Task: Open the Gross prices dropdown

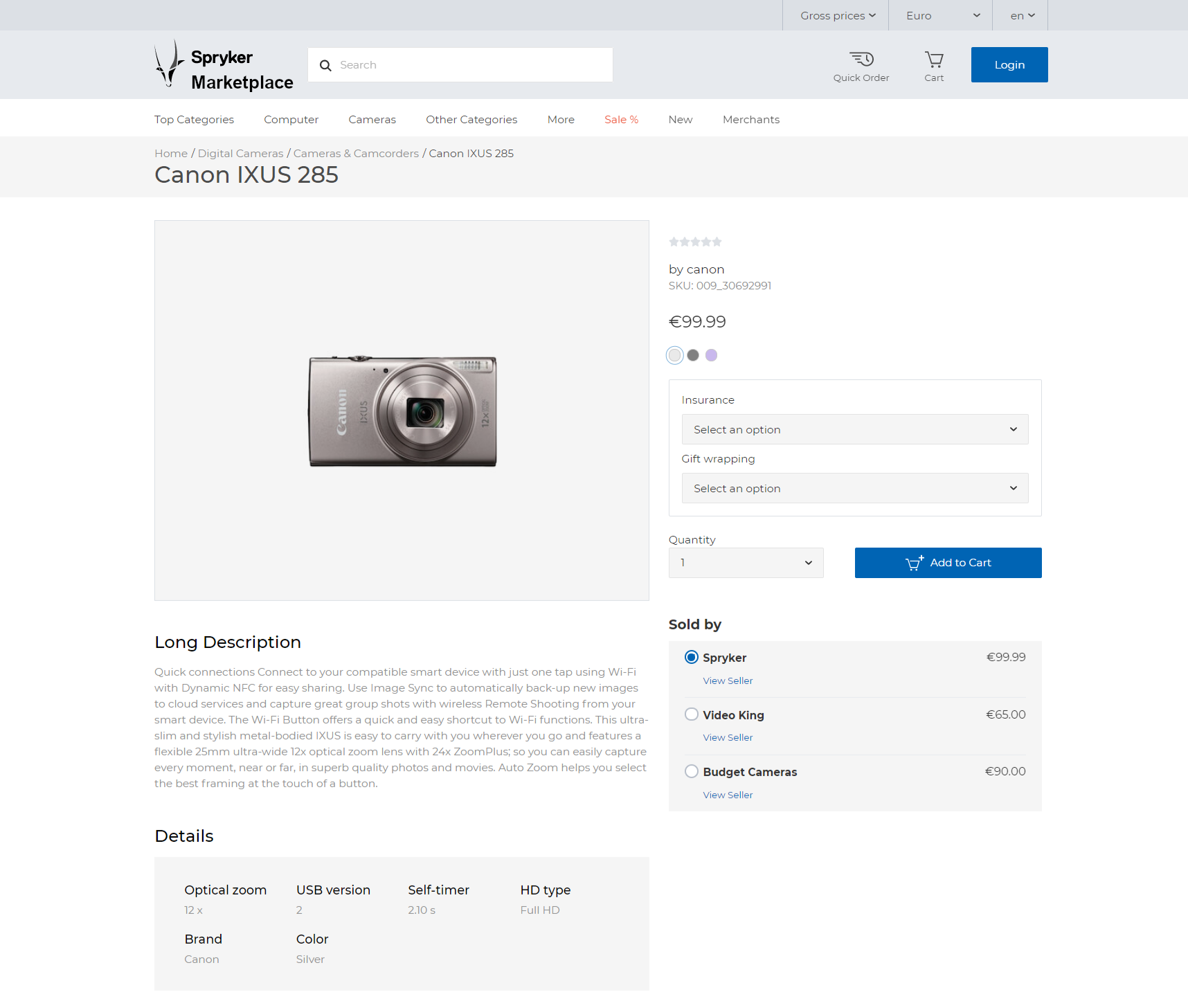Action: pos(838,15)
